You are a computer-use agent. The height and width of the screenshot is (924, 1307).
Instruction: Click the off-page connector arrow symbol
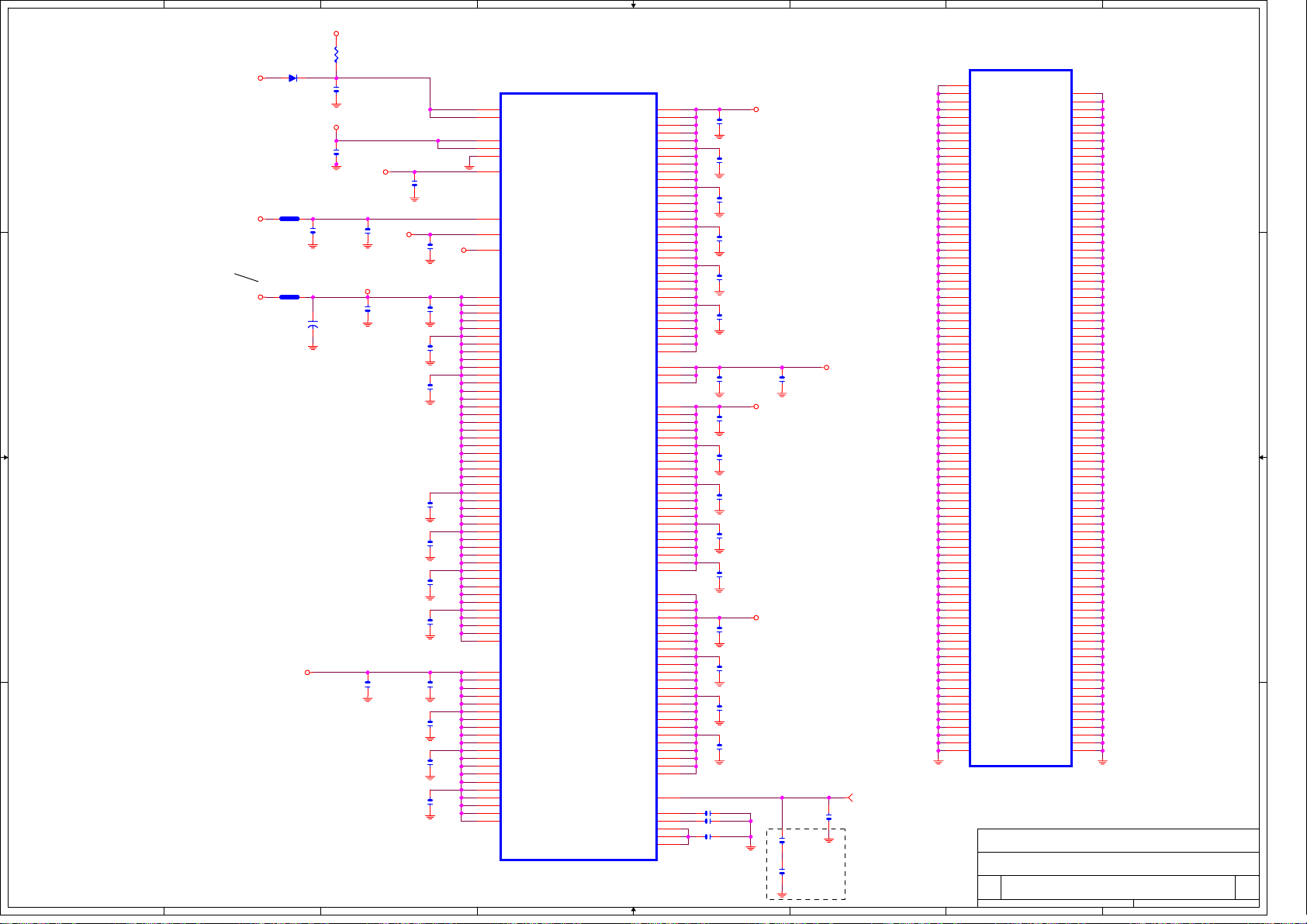click(x=849, y=798)
